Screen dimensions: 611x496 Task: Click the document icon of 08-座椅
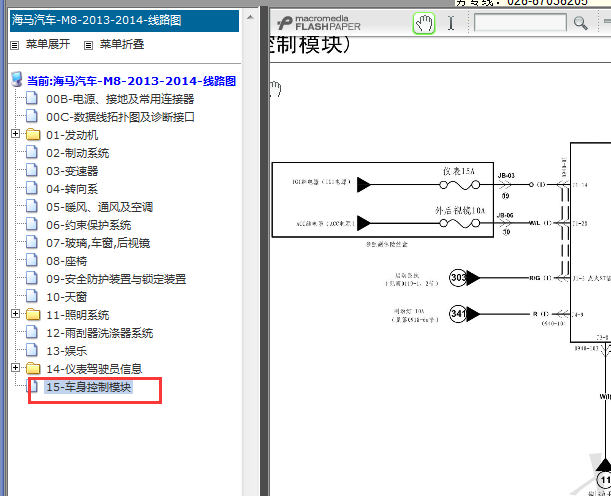[x=32, y=260]
